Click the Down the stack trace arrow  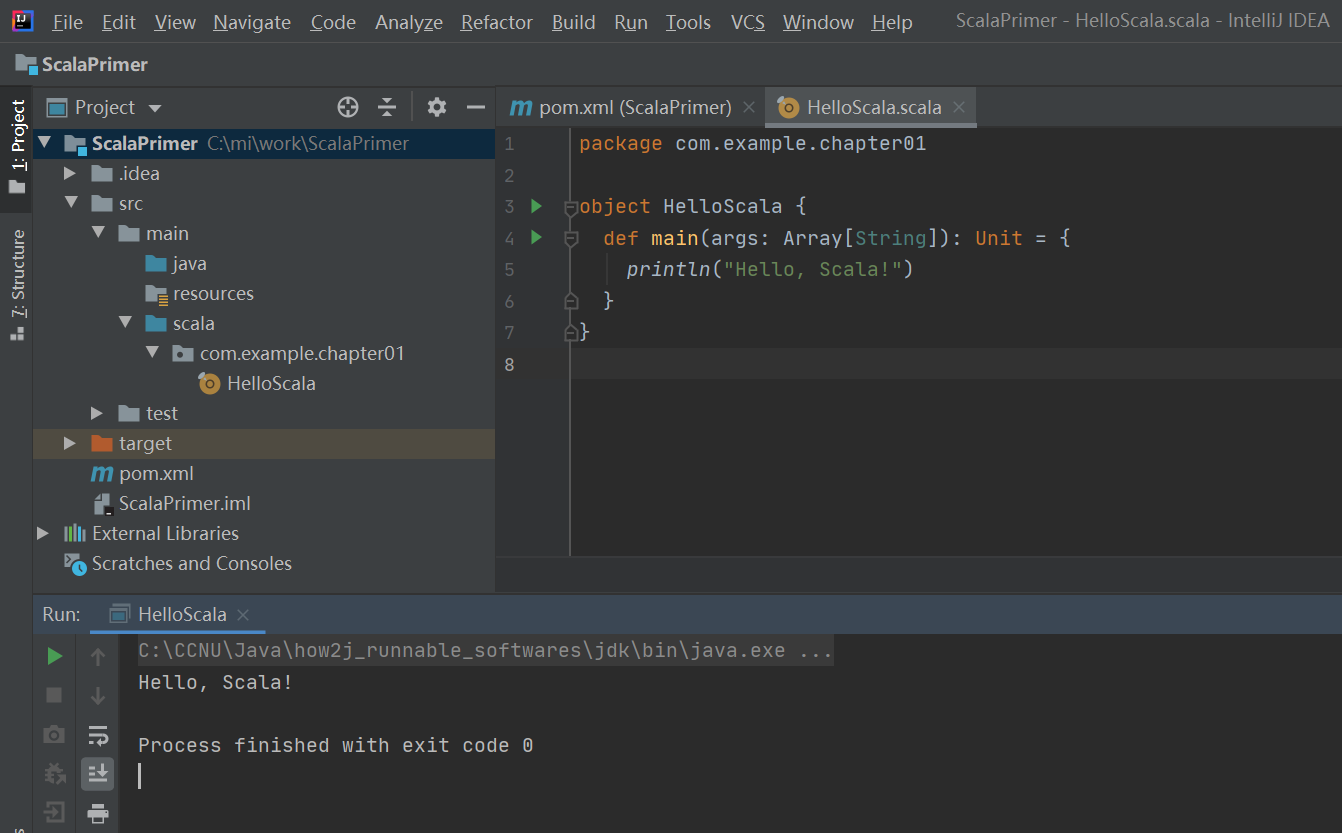pyautogui.click(x=98, y=695)
